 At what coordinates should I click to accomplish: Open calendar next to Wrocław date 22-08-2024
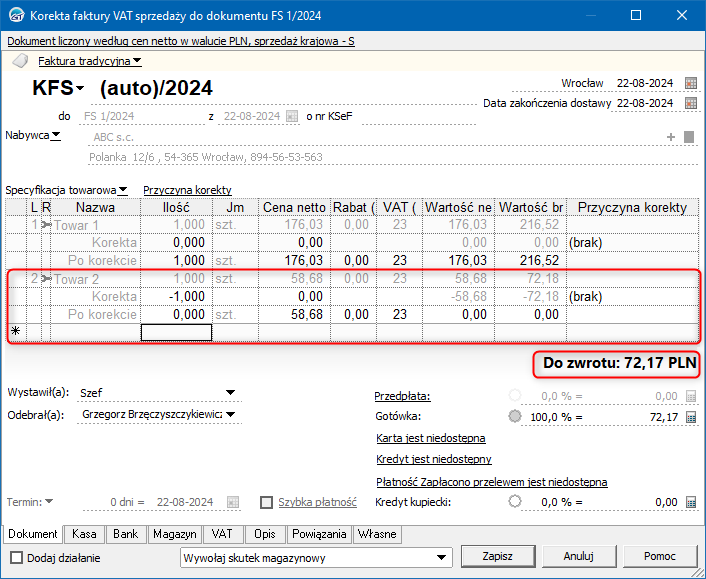(691, 83)
